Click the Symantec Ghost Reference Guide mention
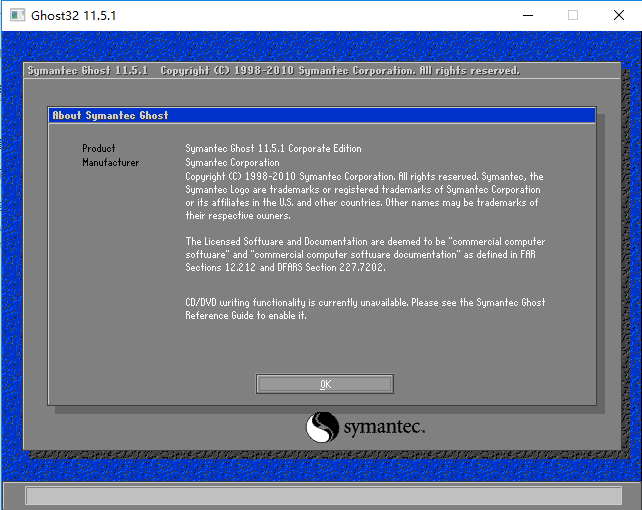The height and width of the screenshot is (510, 642). coord(245,316)
